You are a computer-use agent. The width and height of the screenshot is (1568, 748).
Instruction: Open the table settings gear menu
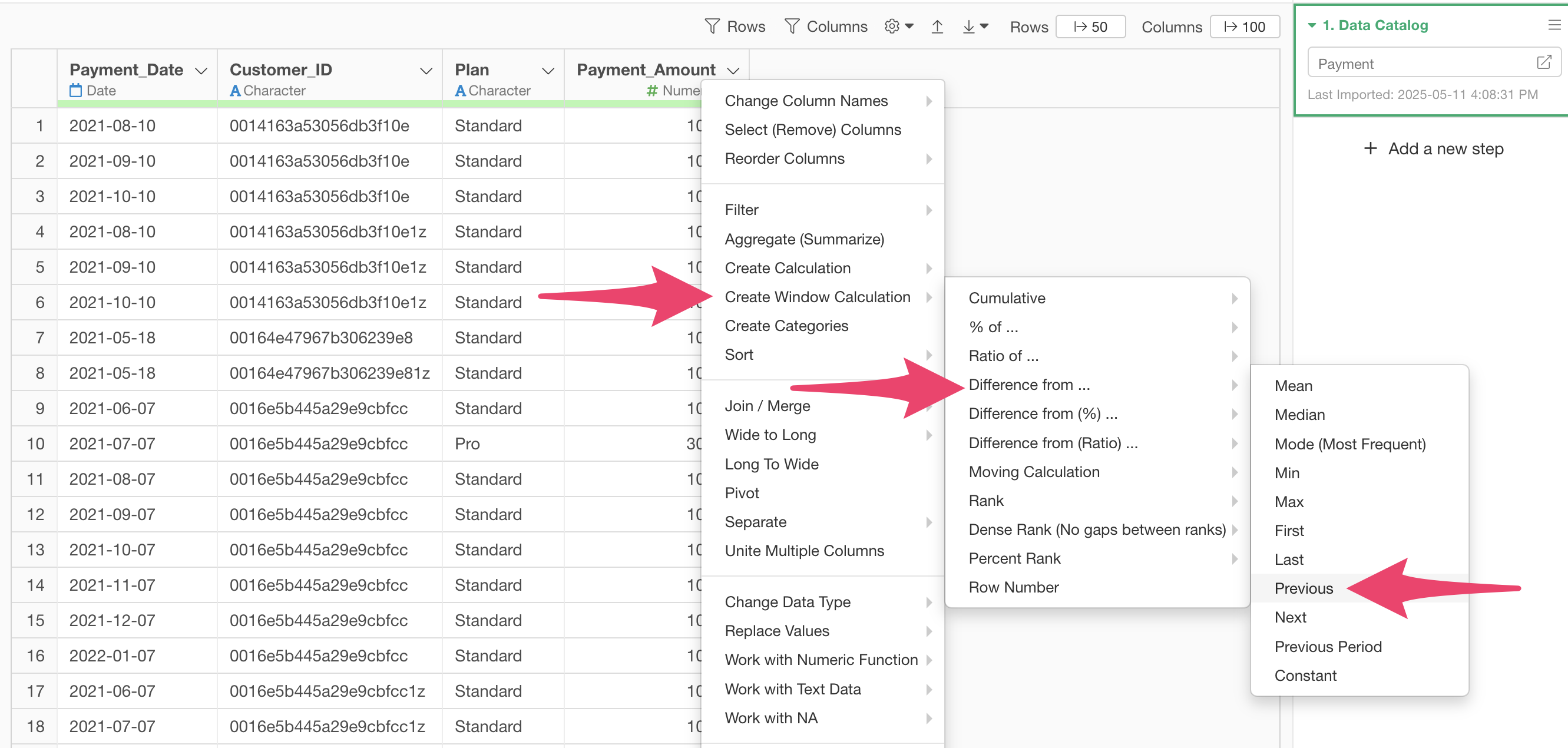(x=892, y=26)
